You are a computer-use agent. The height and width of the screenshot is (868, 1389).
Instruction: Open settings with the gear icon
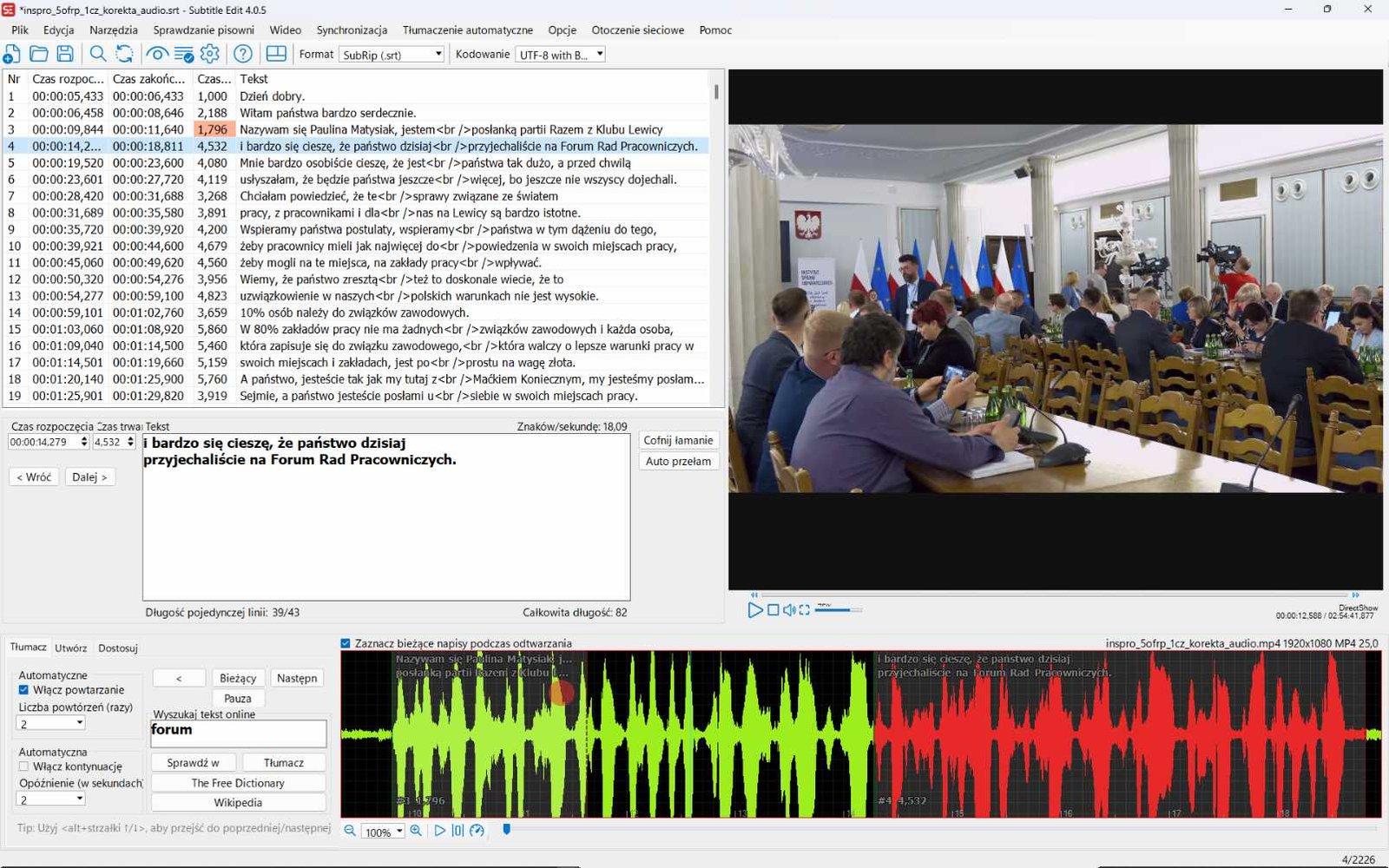click(209, 54)
